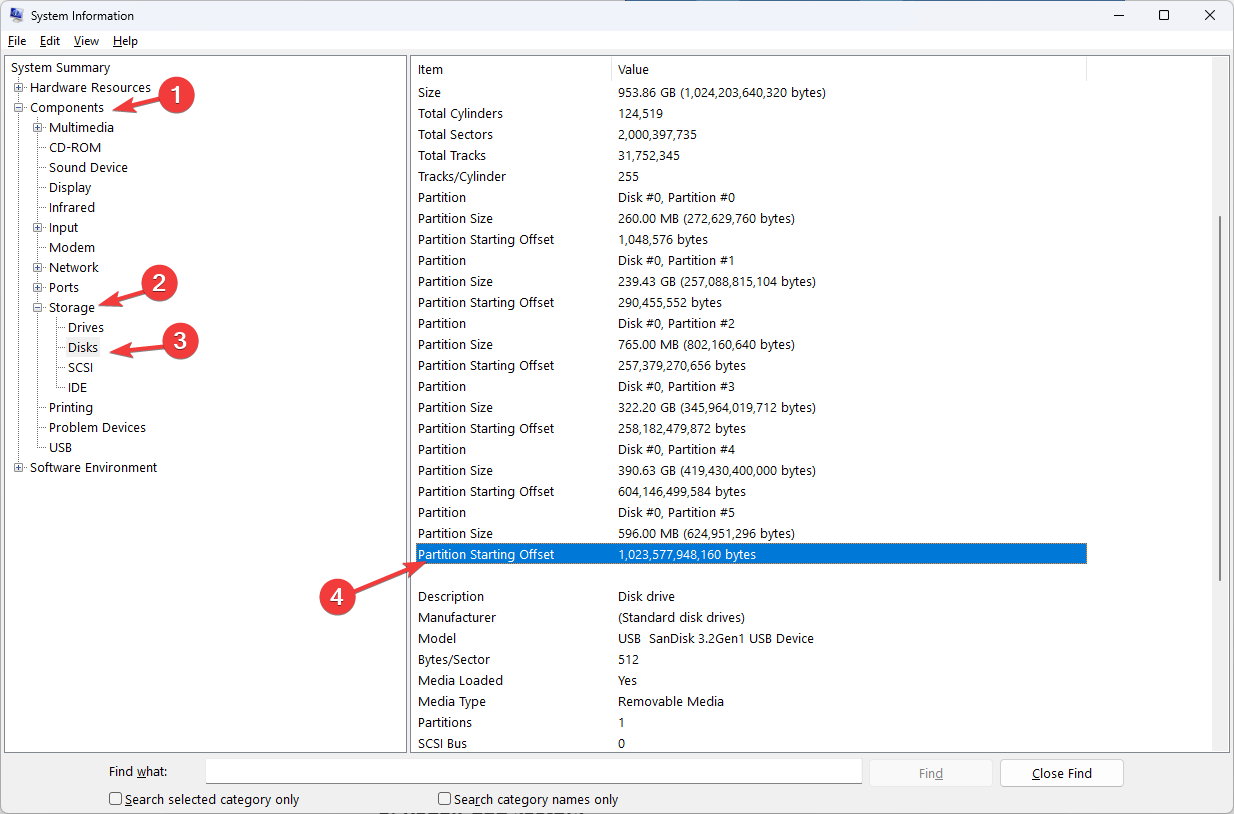Open the System Information app menu icon
Viewport: 1234px width, 814px height.
[x=14, y=15]
